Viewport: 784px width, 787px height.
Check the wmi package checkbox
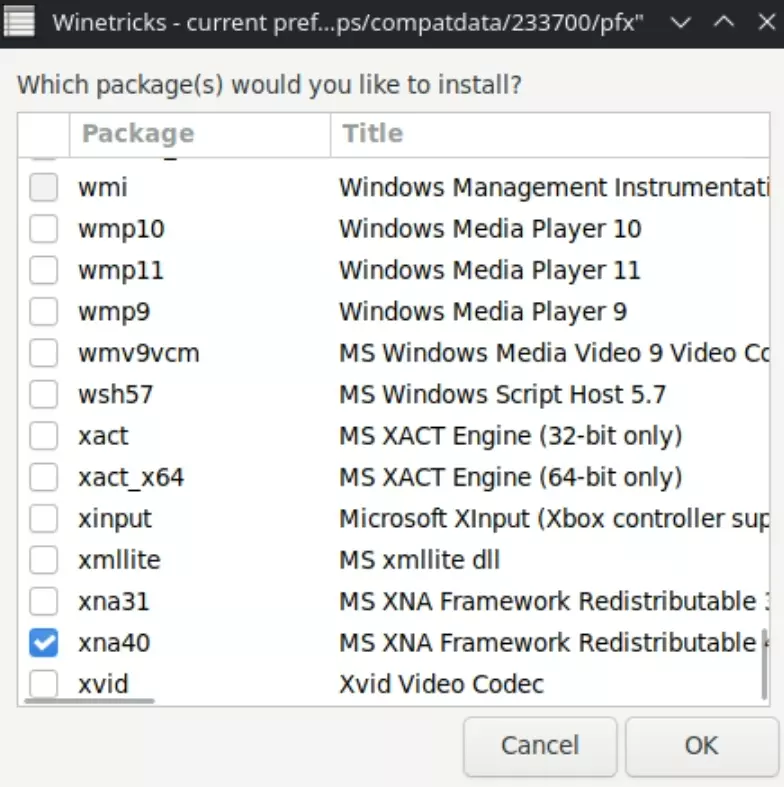(x=43, y=187)
